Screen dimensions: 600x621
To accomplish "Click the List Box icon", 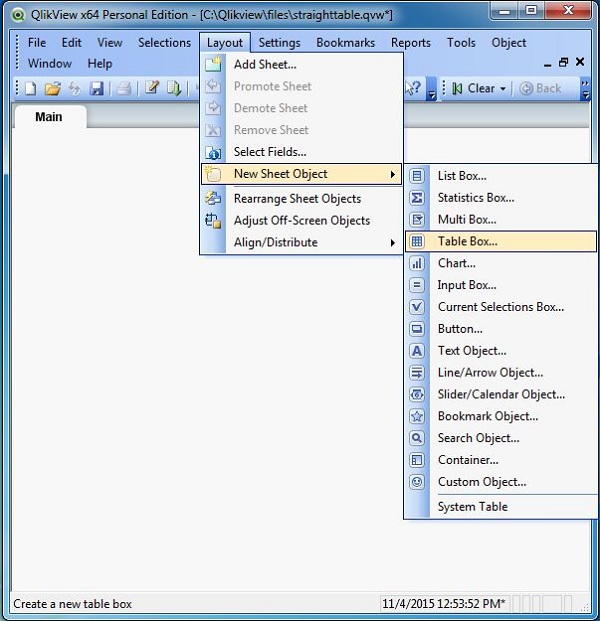I will 417,176.
